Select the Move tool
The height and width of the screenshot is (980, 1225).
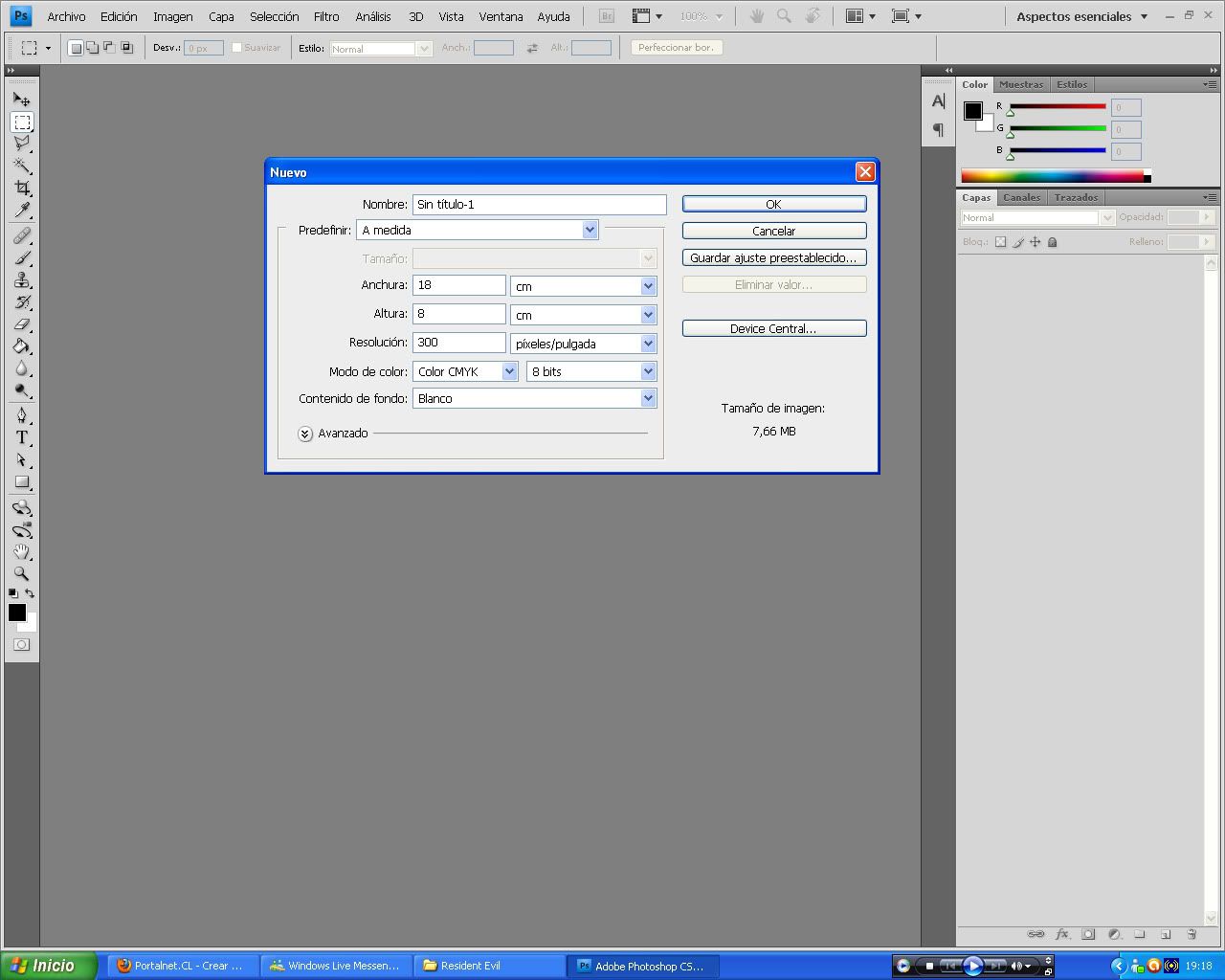(x=21, y=99)
